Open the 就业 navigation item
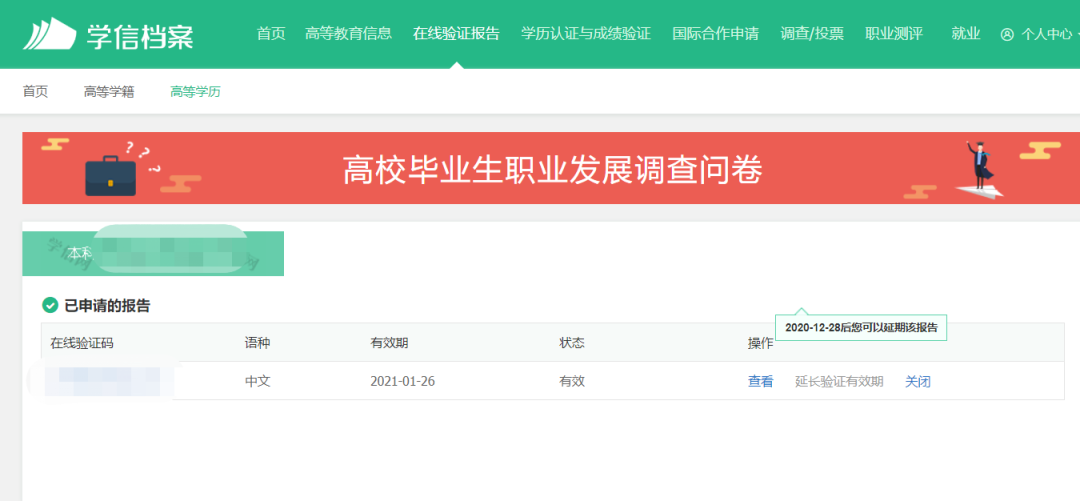This screenshot has height=501, width=1080. 966,34
